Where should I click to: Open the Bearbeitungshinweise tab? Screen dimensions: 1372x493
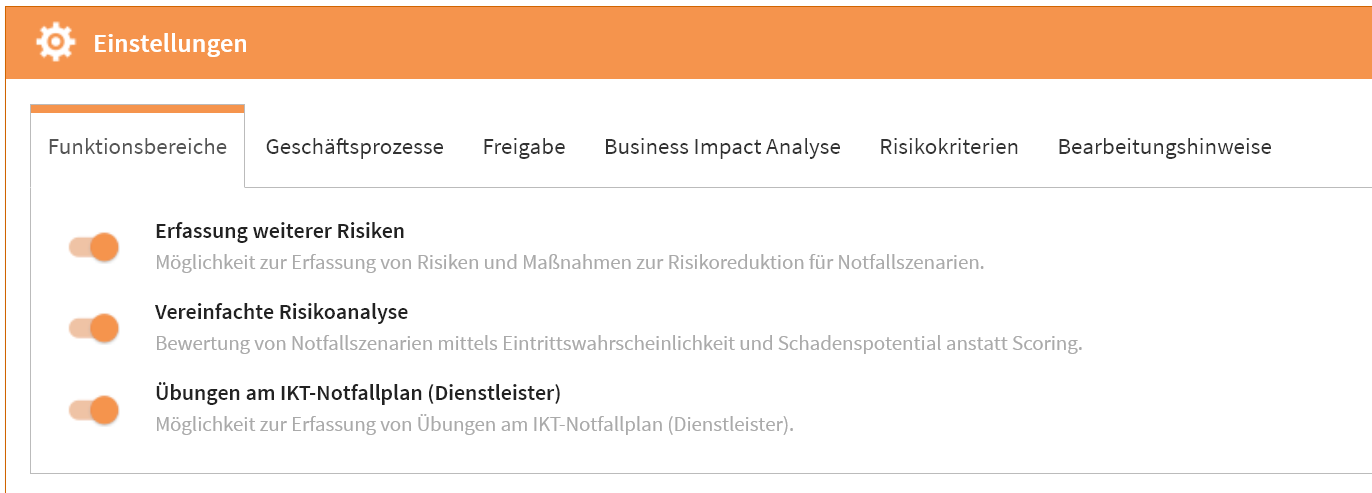coord(1164,147)
